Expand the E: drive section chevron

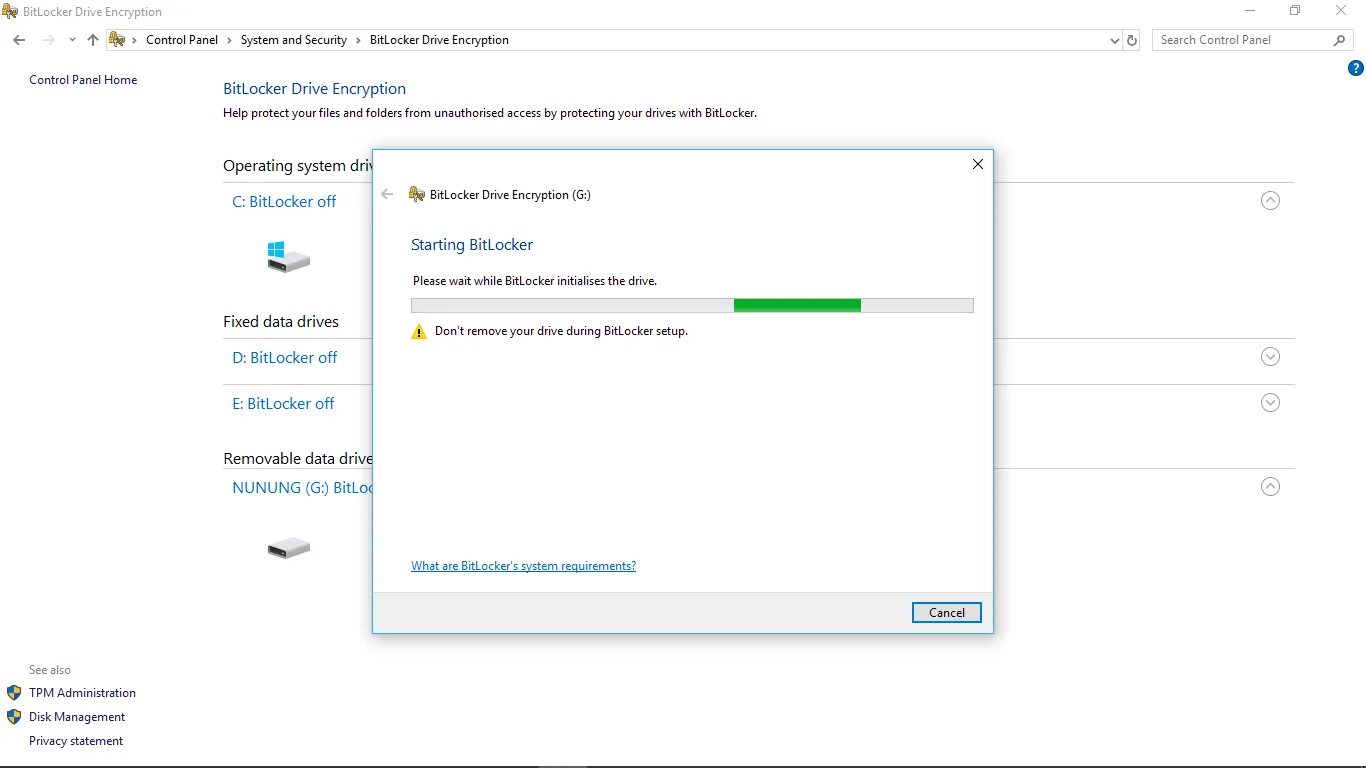(x=1270, y=402)
